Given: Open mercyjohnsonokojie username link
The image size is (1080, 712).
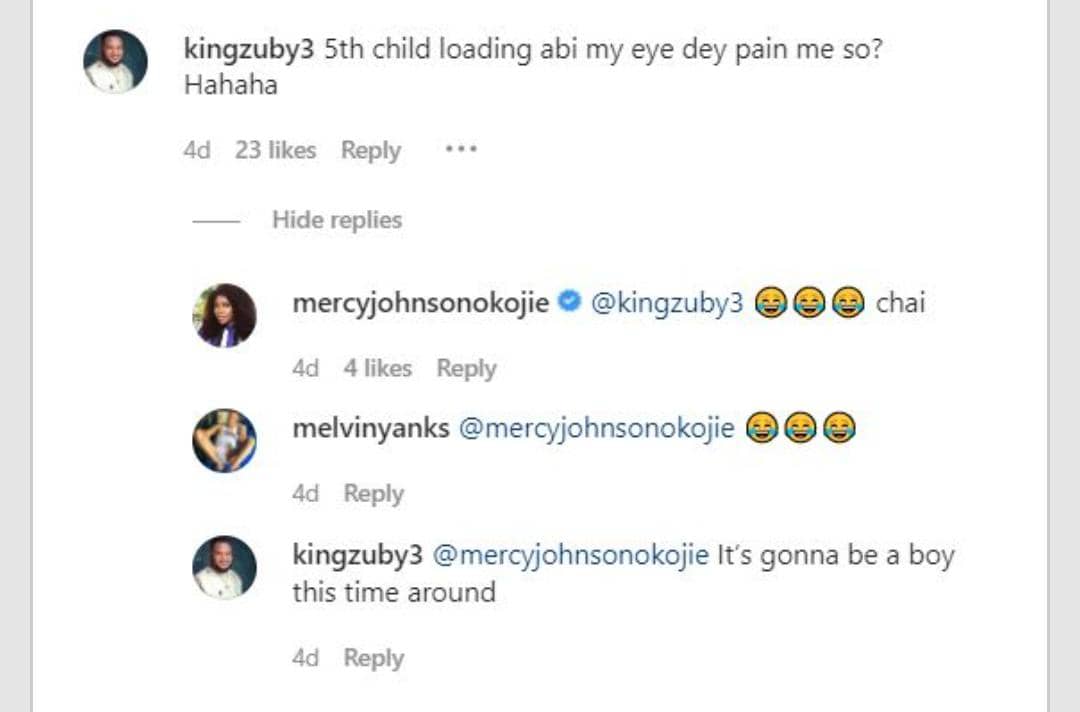Looking at the screenshot, I should click(420, 304).
